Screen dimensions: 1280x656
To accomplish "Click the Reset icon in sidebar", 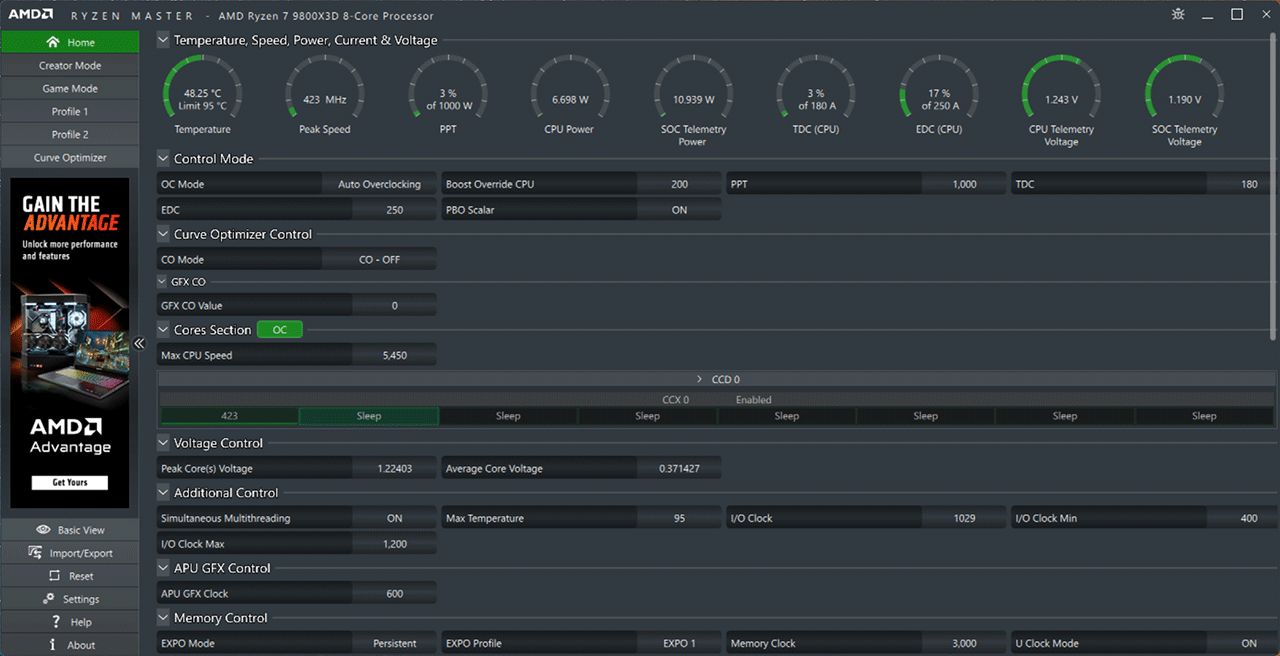I will [54, 576].
